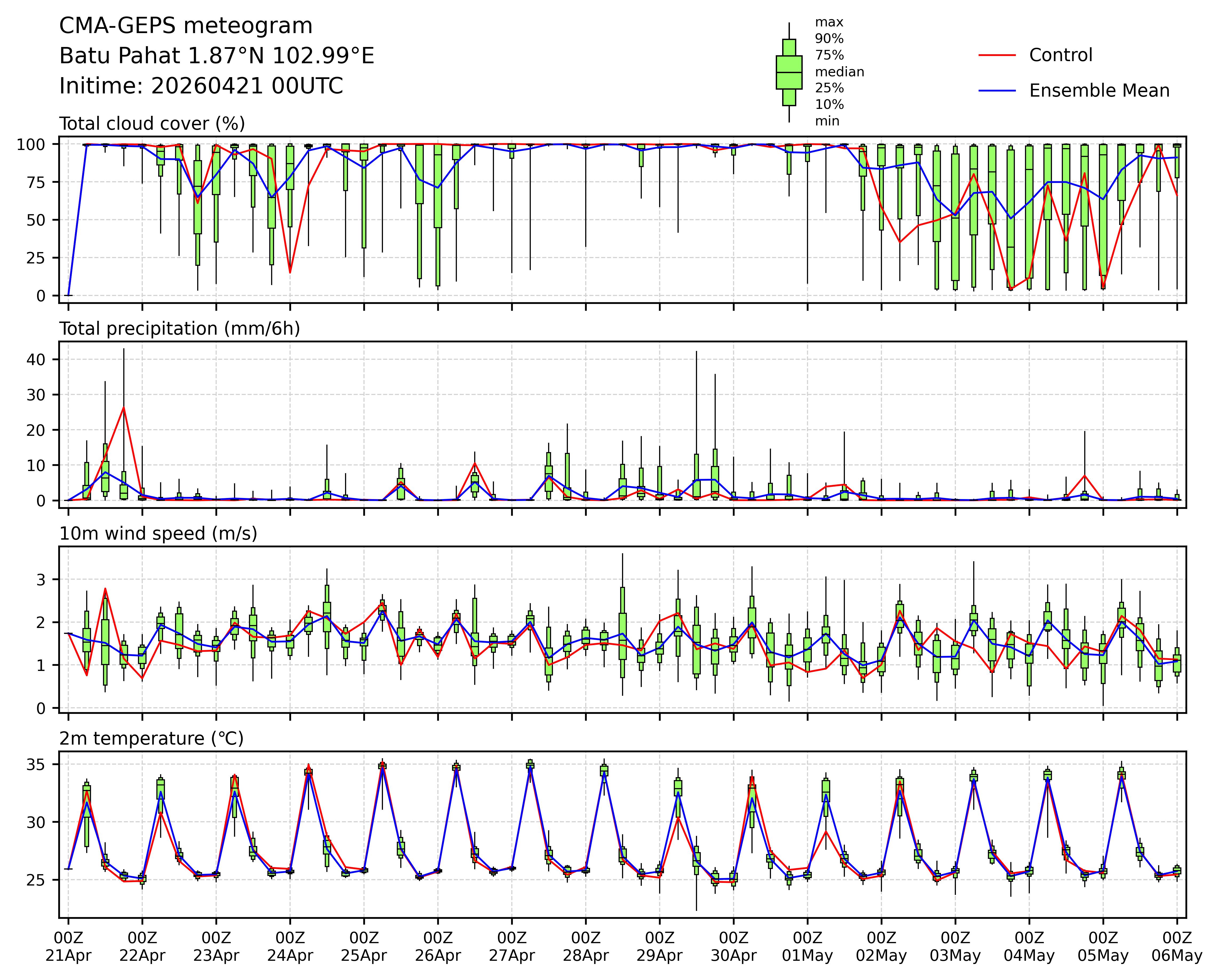This screenshot has width=1219, height=980.
Task: Click the 90% percentile legend label
Action: coord(829,39)
